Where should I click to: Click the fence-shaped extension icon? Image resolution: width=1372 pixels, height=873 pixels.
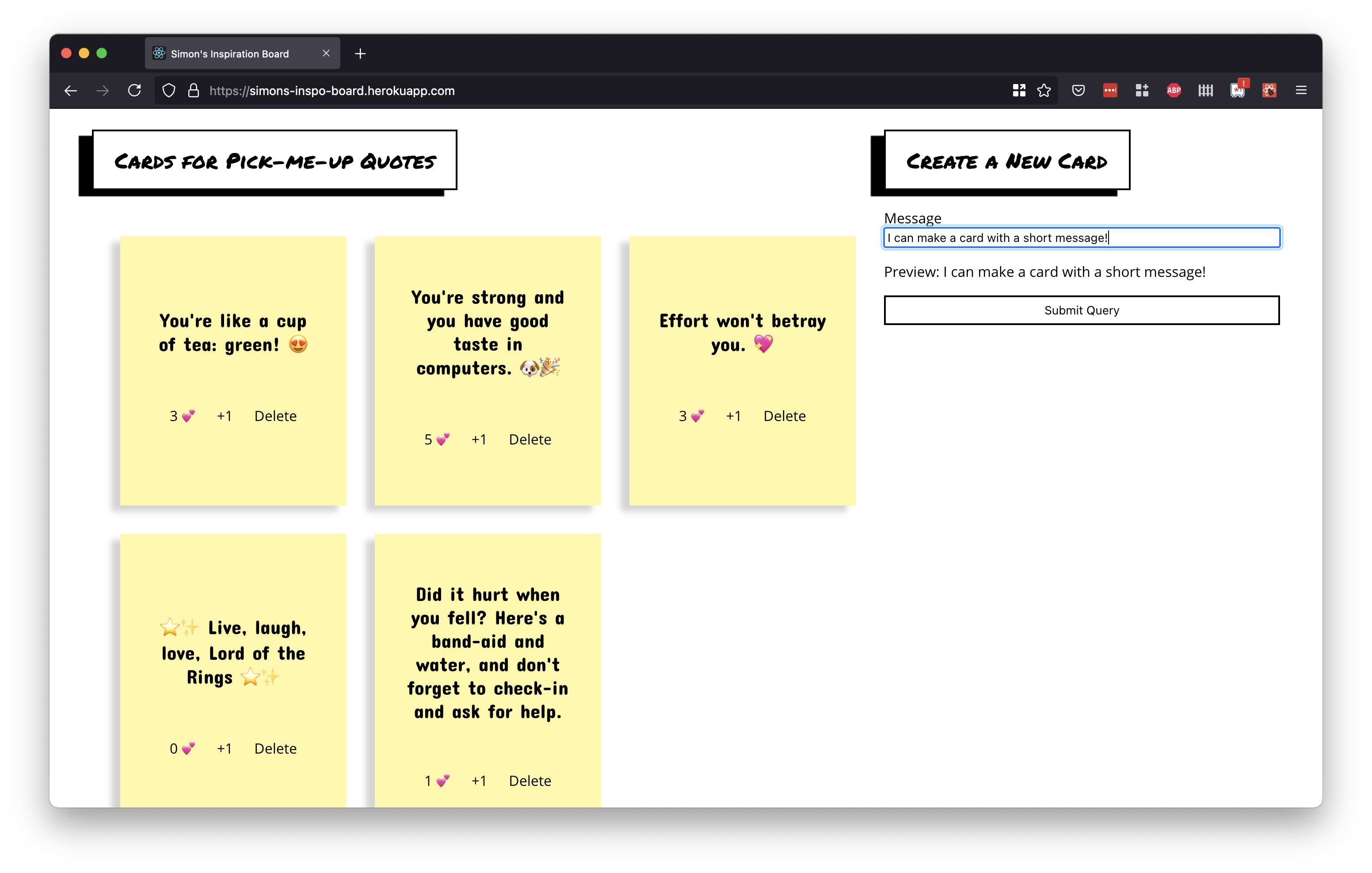pos(1205,90)
